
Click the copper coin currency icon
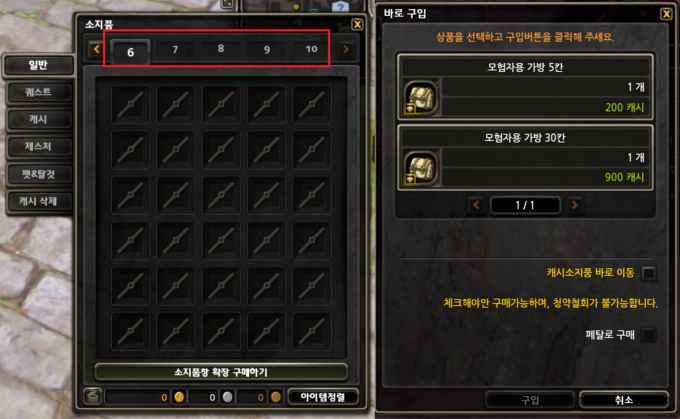275,397
